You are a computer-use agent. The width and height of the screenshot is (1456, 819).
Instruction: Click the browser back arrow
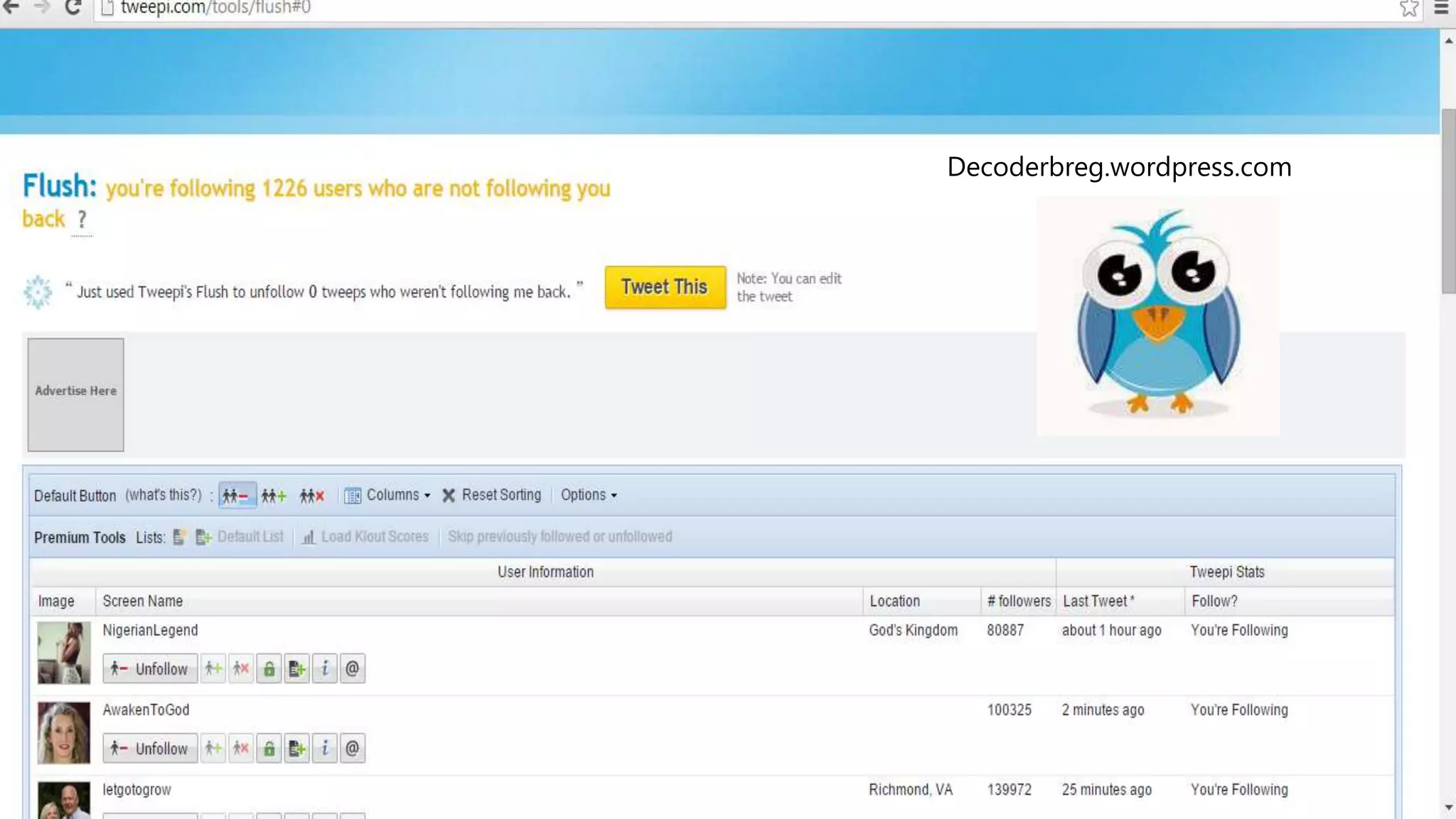11,8
